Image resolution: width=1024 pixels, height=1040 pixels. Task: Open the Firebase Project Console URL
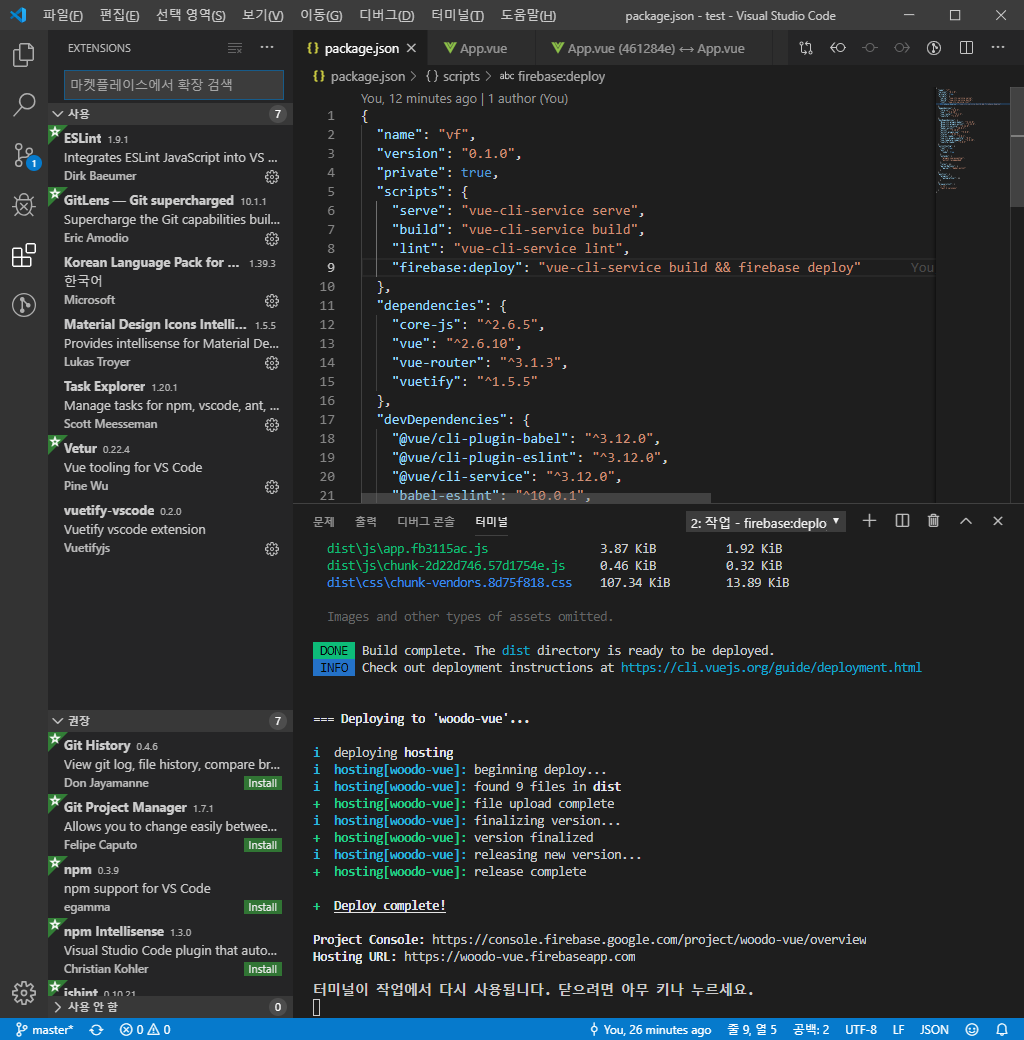coord(649,940)
